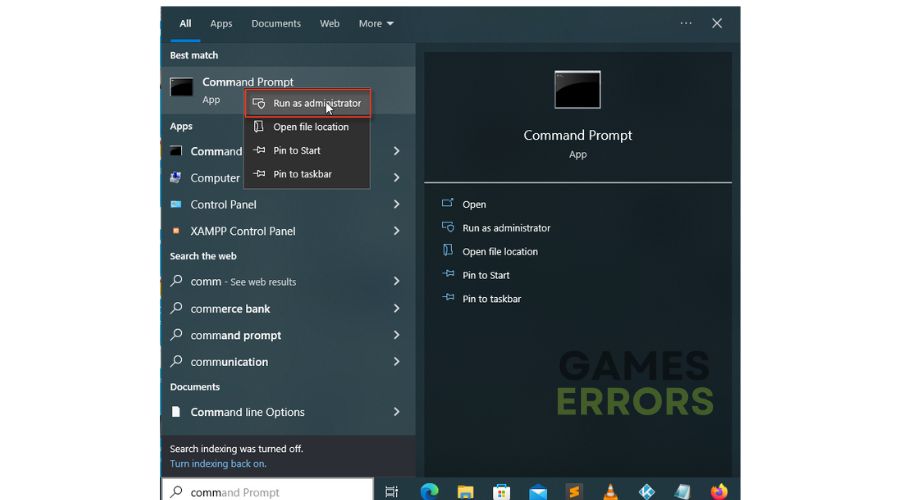Click the folder icon beside right pane Open file location
900x500 pixels.
pos(447,250)
